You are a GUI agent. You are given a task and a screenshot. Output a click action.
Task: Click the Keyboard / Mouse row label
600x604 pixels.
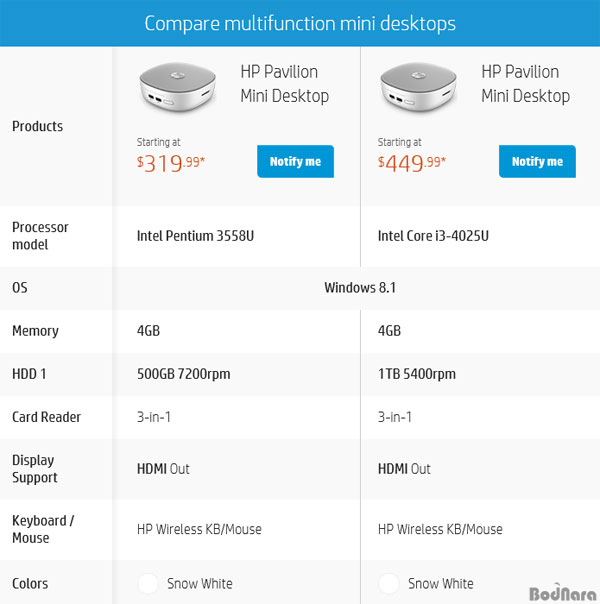pyautogui.click(x=43, y=529)
